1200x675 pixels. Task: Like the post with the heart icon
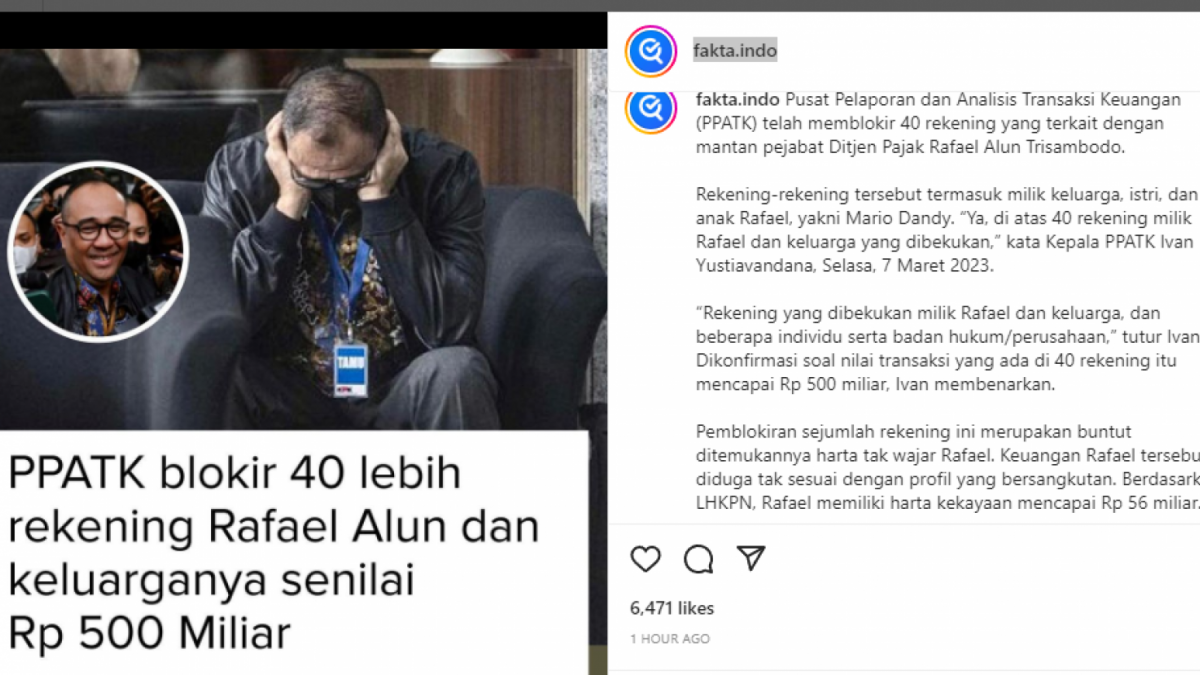[646, 559]
